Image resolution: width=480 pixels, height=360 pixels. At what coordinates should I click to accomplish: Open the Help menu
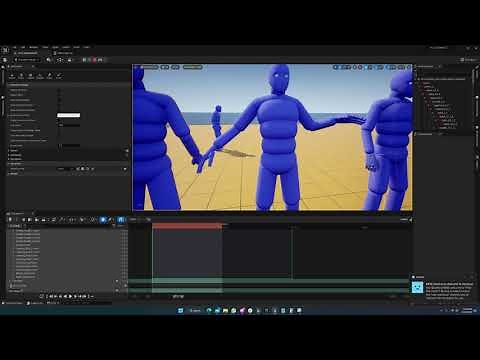pyautogui.click(x=86, y=47)
